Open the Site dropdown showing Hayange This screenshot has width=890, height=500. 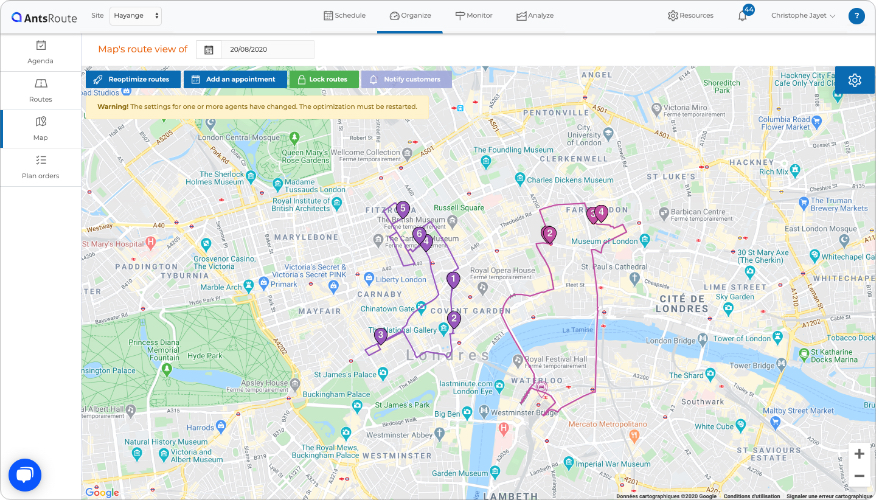135,16
